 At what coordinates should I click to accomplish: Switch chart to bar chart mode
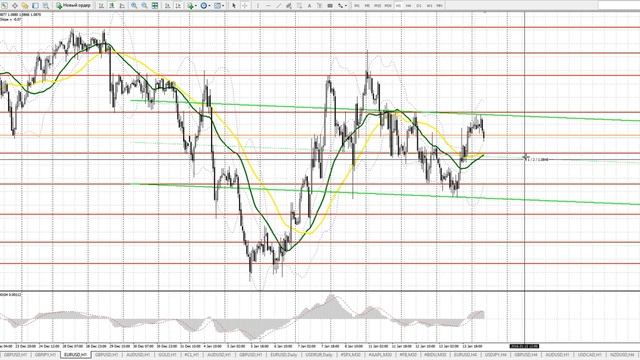[100, 6]
